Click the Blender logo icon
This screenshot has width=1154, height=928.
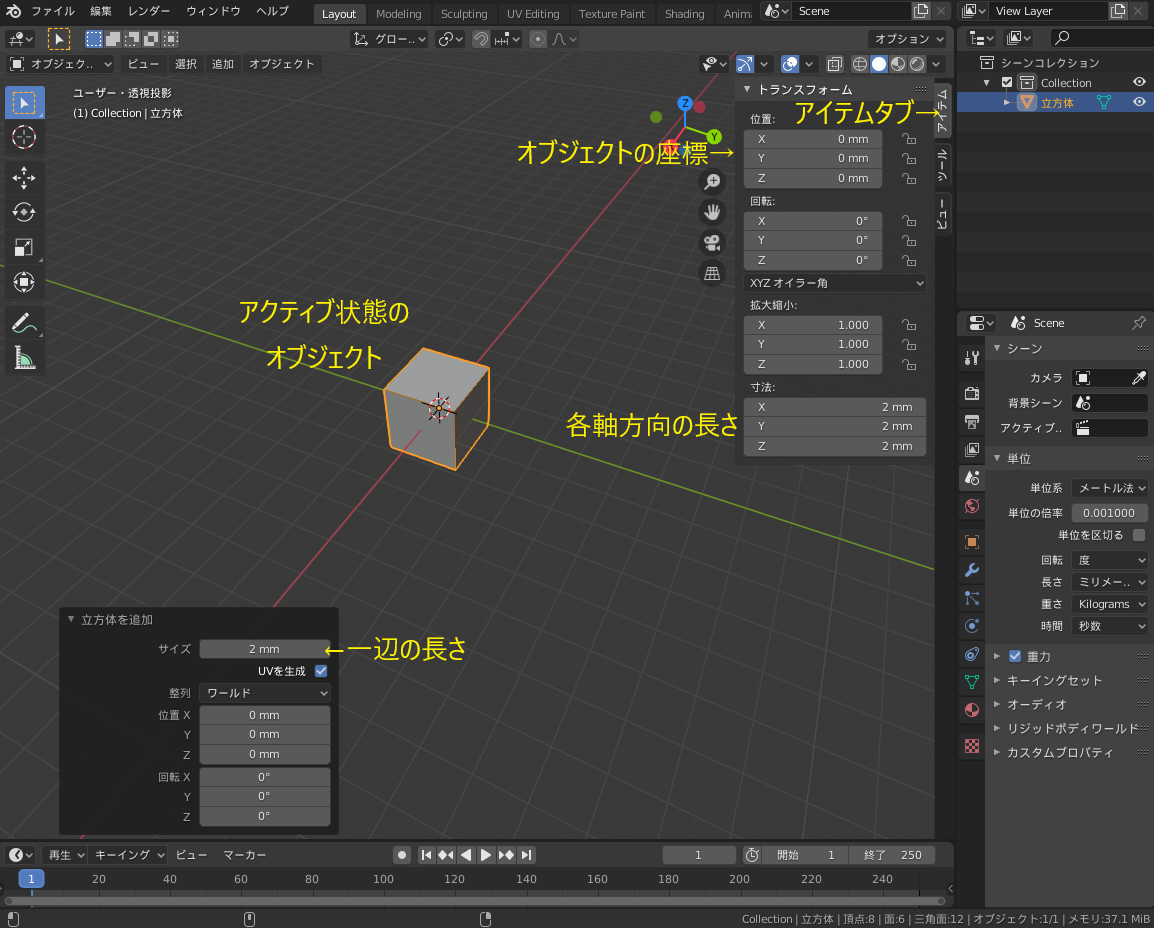13,11
